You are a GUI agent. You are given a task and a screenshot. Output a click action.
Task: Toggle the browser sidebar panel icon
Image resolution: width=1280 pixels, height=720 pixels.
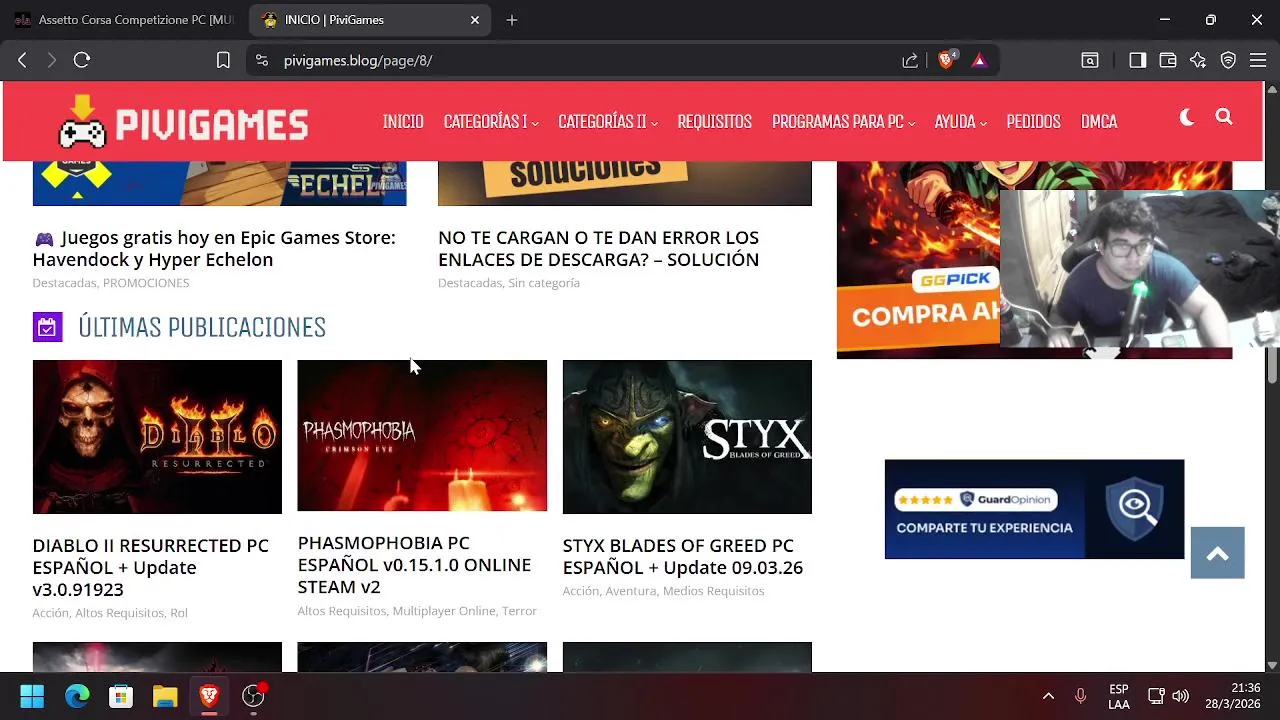pyautogui.click(x=1137, y=60)
